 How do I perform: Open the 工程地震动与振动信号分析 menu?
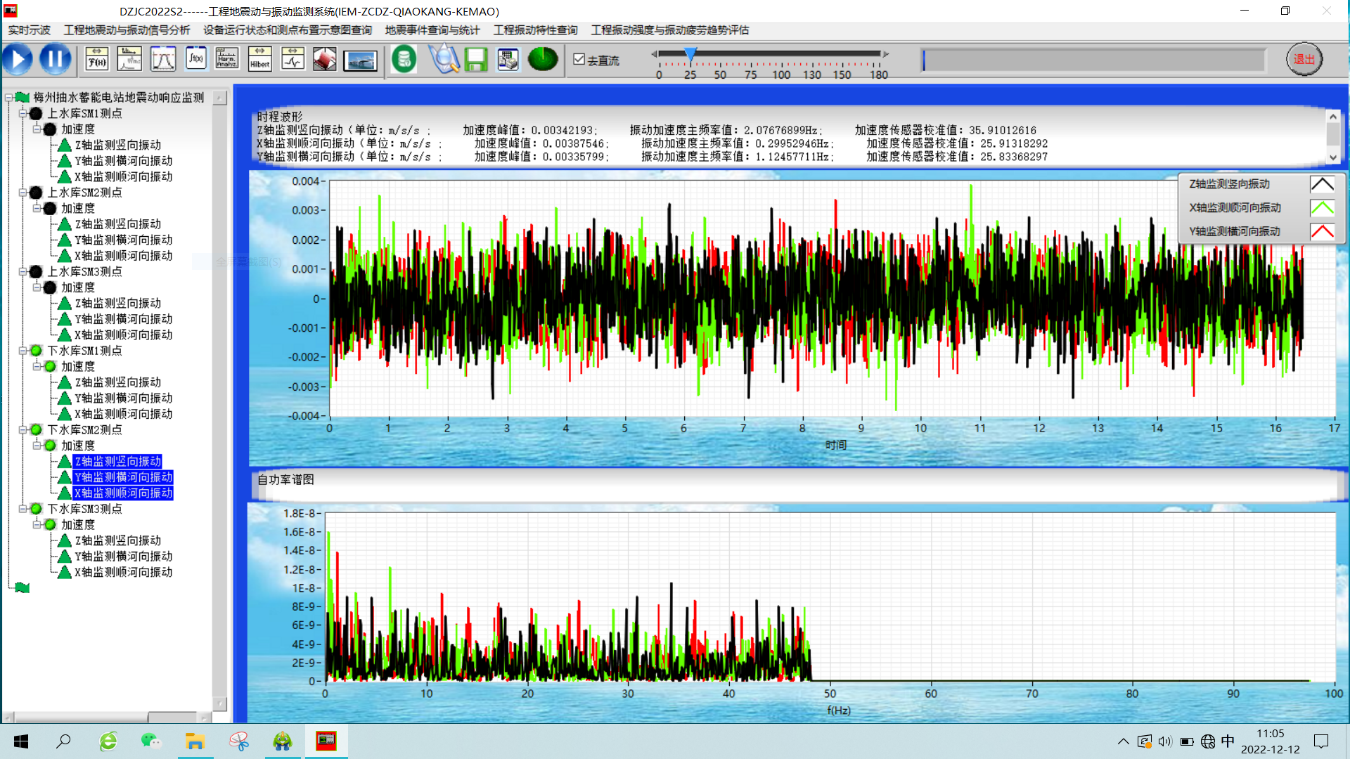127,30
